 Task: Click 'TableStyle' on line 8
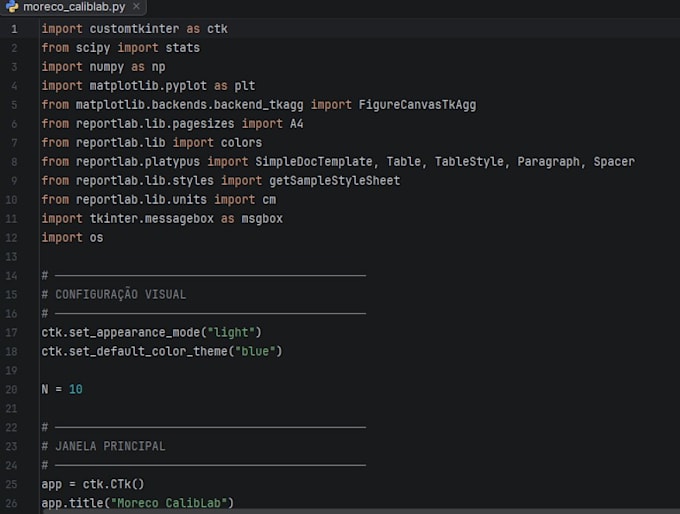pos(469,162)
